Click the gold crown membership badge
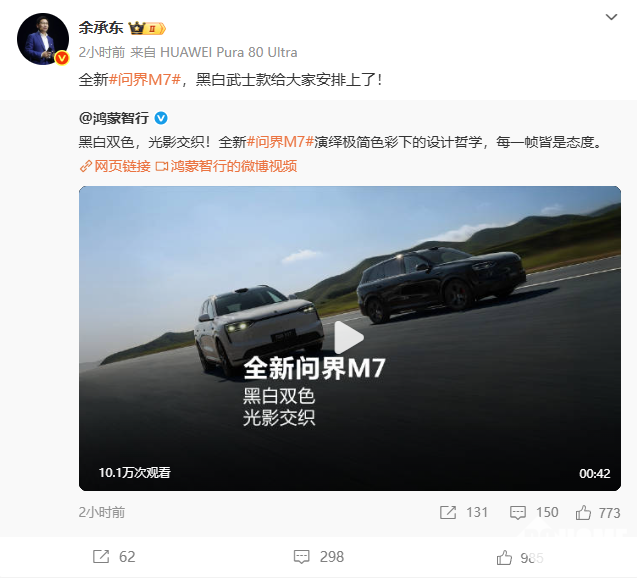This screenshot has width=637, height=578. coord(147,28)
